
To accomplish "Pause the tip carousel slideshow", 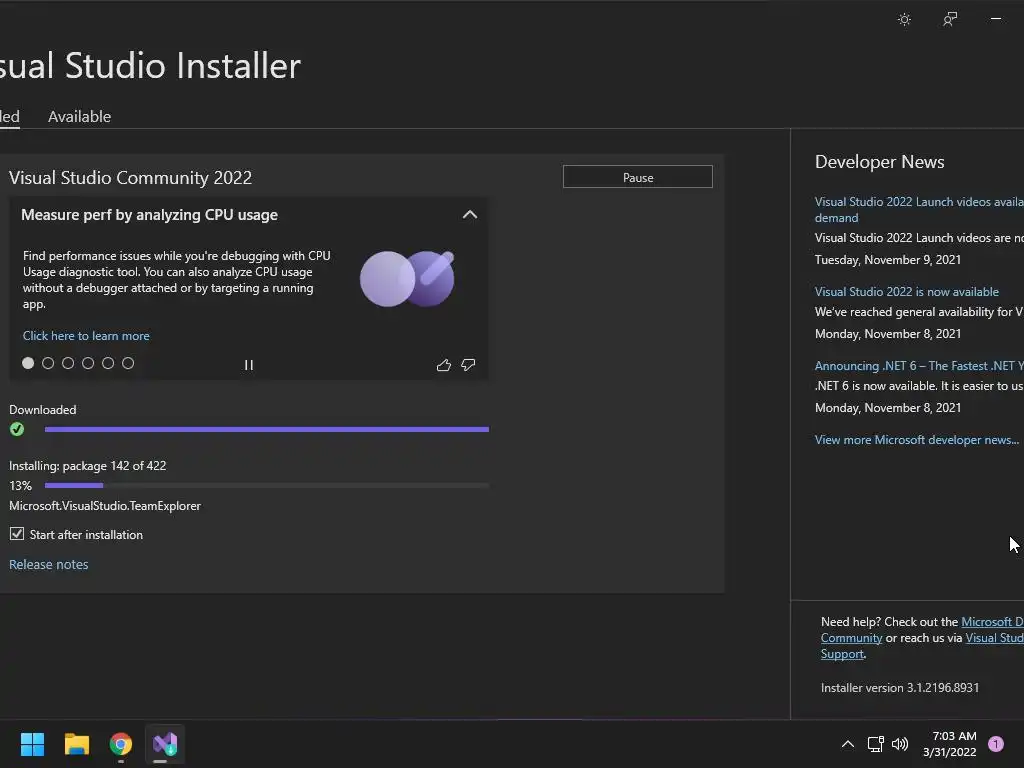I will coord(249,365).
